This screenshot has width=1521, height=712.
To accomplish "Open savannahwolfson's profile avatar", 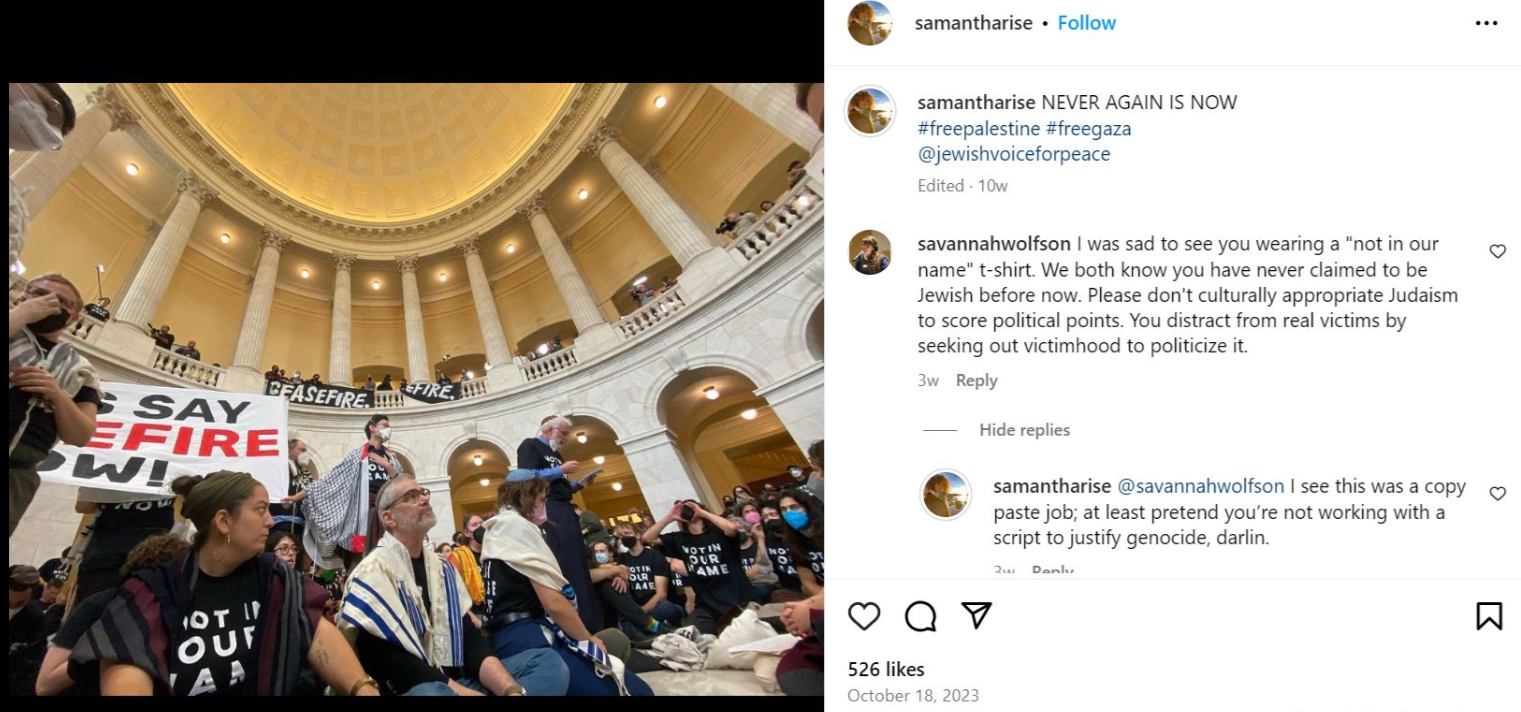I will pos(870,252).
